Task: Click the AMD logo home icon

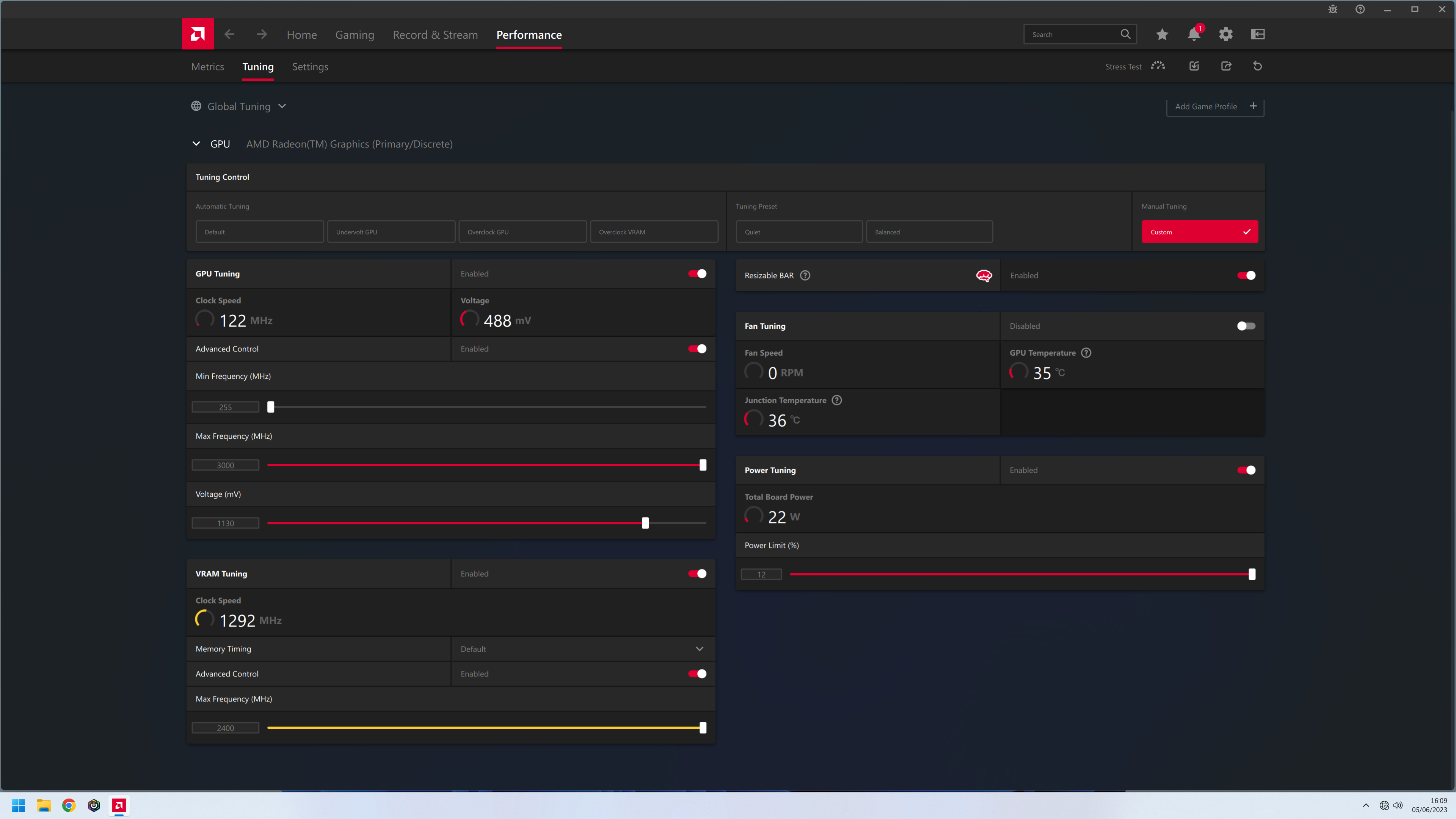Action: (197, 35)
